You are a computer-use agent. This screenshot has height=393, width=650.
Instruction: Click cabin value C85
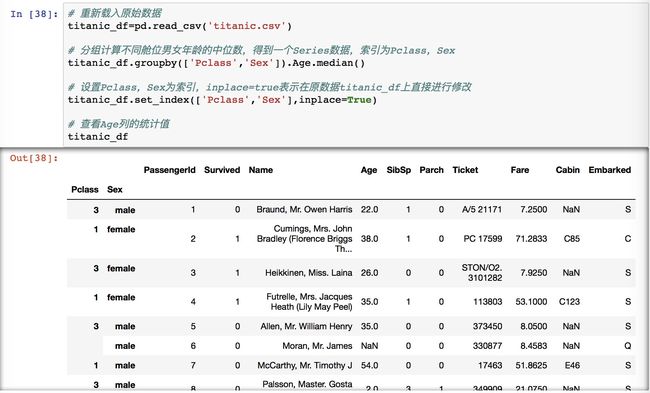[572, 239]
